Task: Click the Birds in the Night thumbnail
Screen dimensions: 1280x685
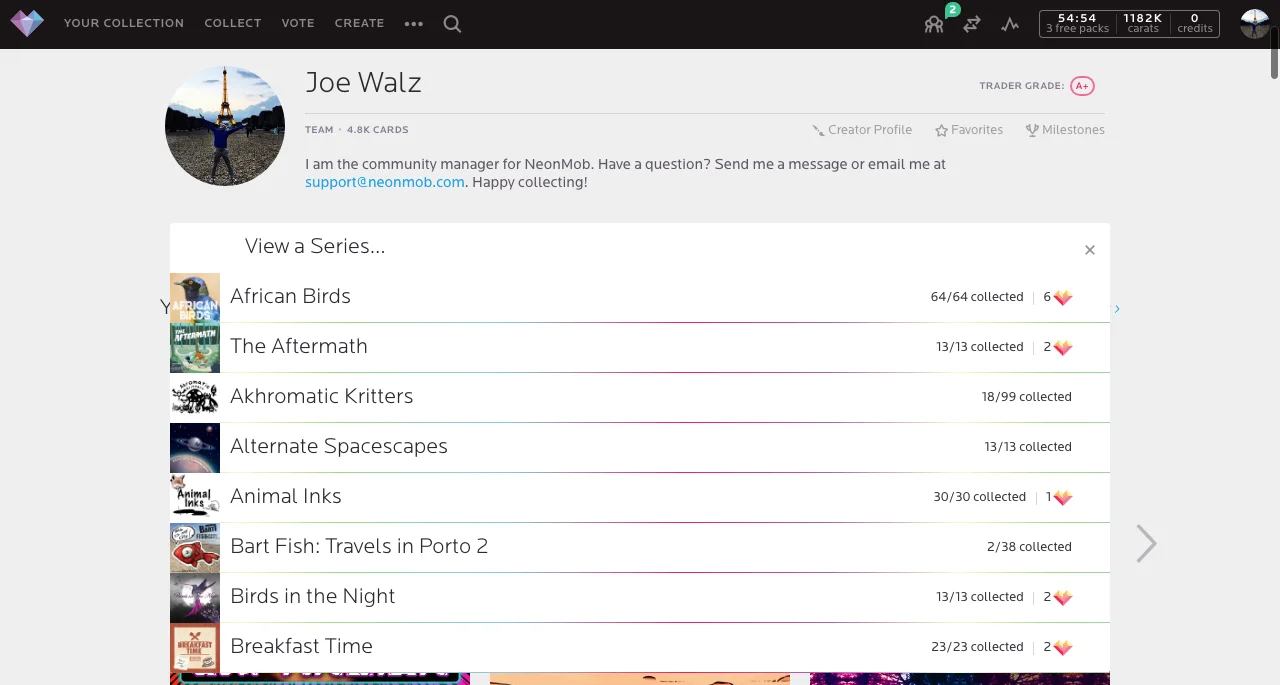Action: point(195,597)
